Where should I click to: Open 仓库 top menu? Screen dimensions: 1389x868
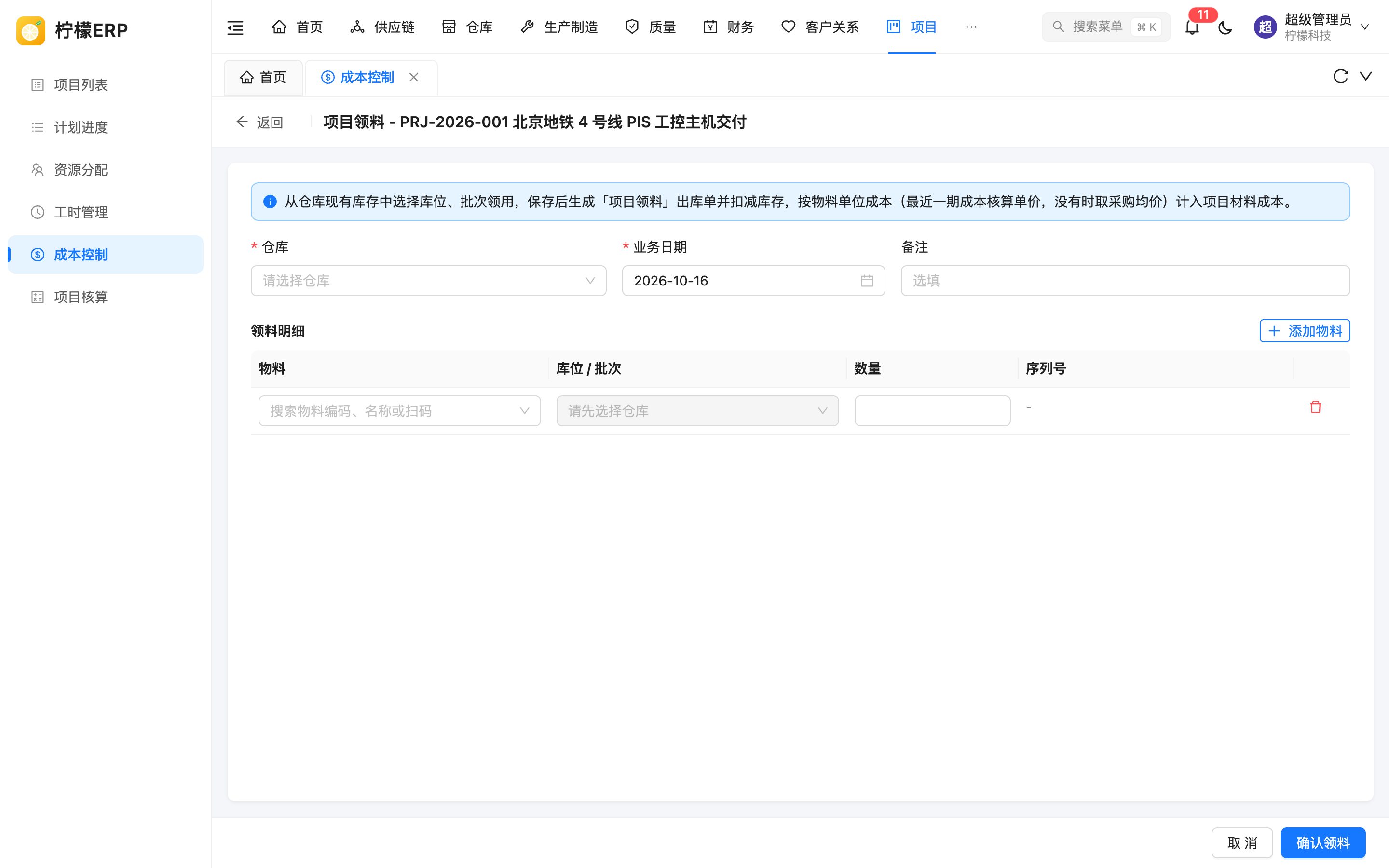tap(468, 27)
